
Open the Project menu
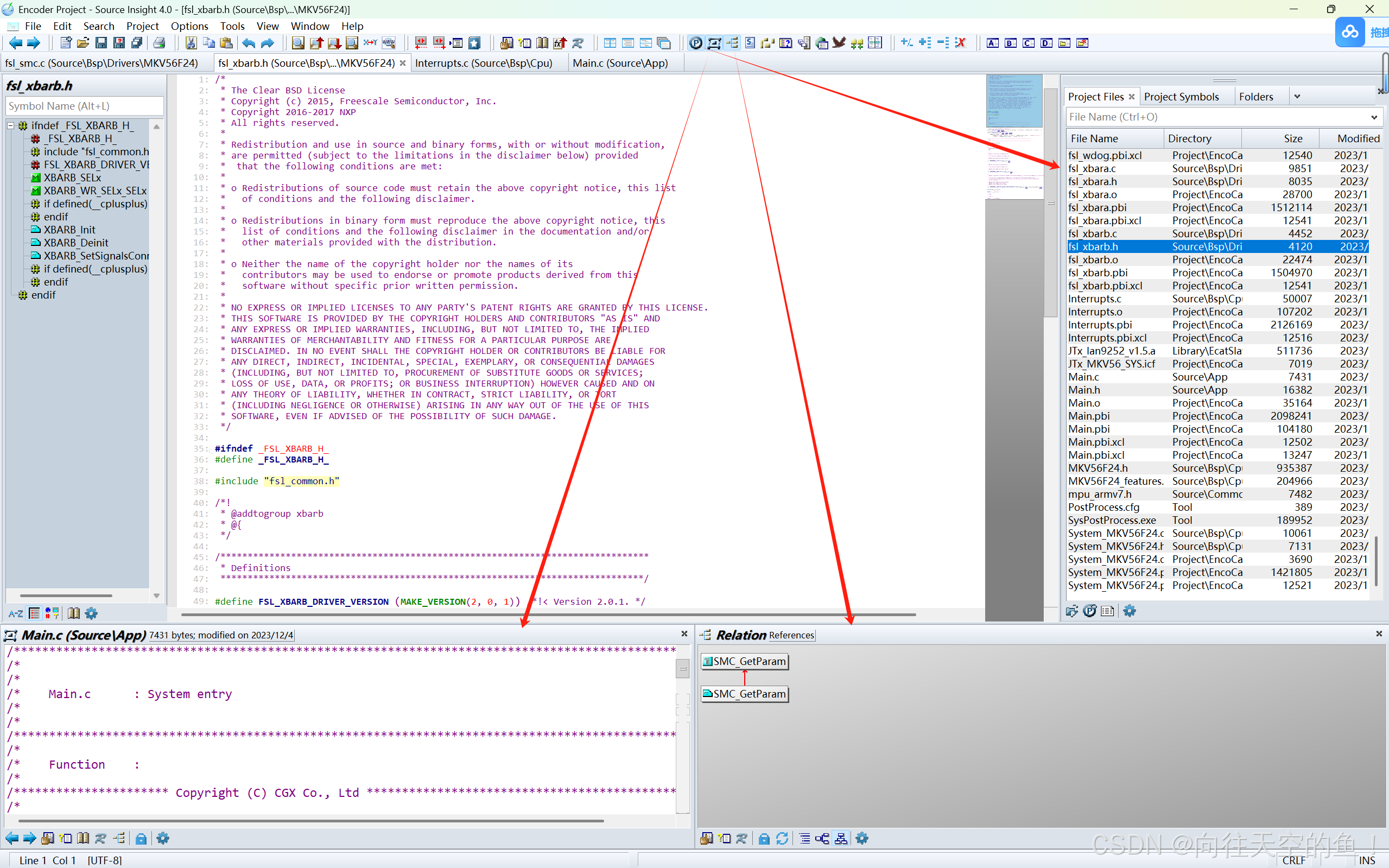coord(142,26)
